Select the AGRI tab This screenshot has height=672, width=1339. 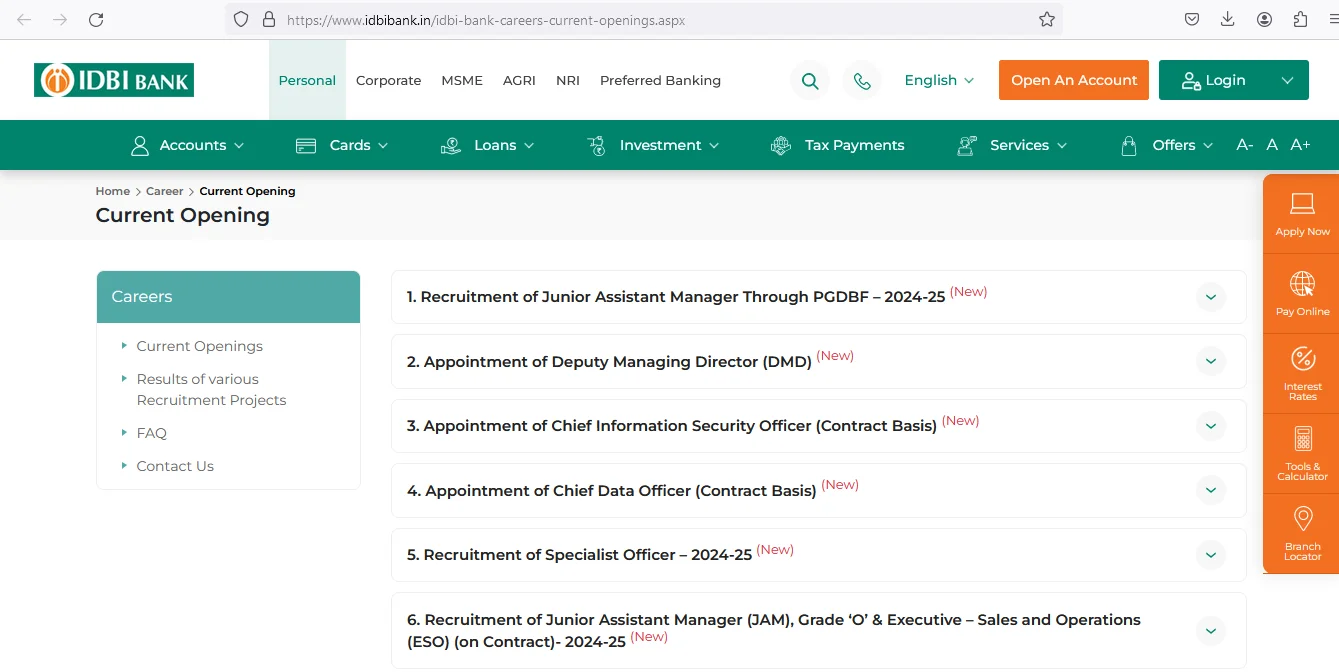pyautogui.click(x=519, y=80)
